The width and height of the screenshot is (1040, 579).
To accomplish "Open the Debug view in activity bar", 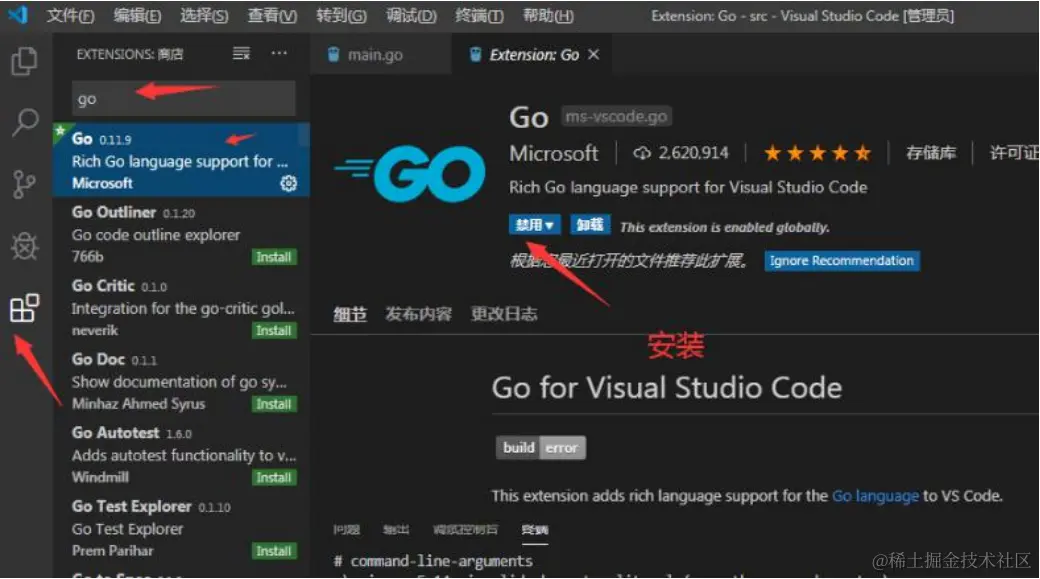I will tap(25, 246).
